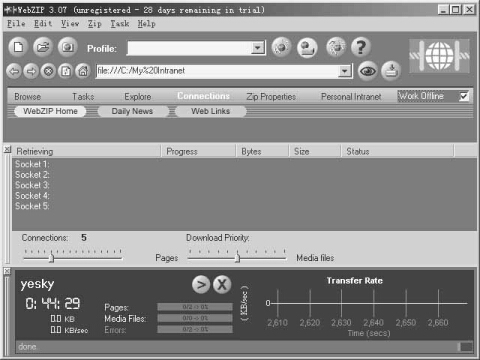Click the yesky task name

tap(37, 284)
